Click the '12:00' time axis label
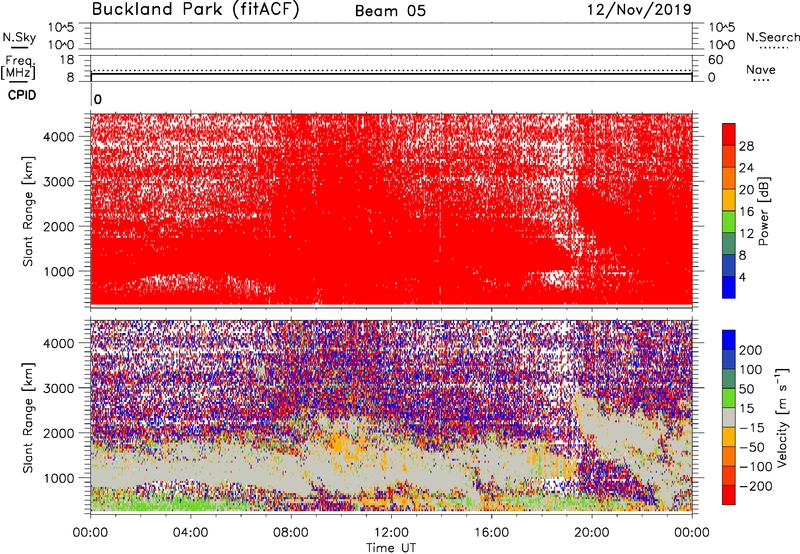800x554 pixels. pos(391,533)
